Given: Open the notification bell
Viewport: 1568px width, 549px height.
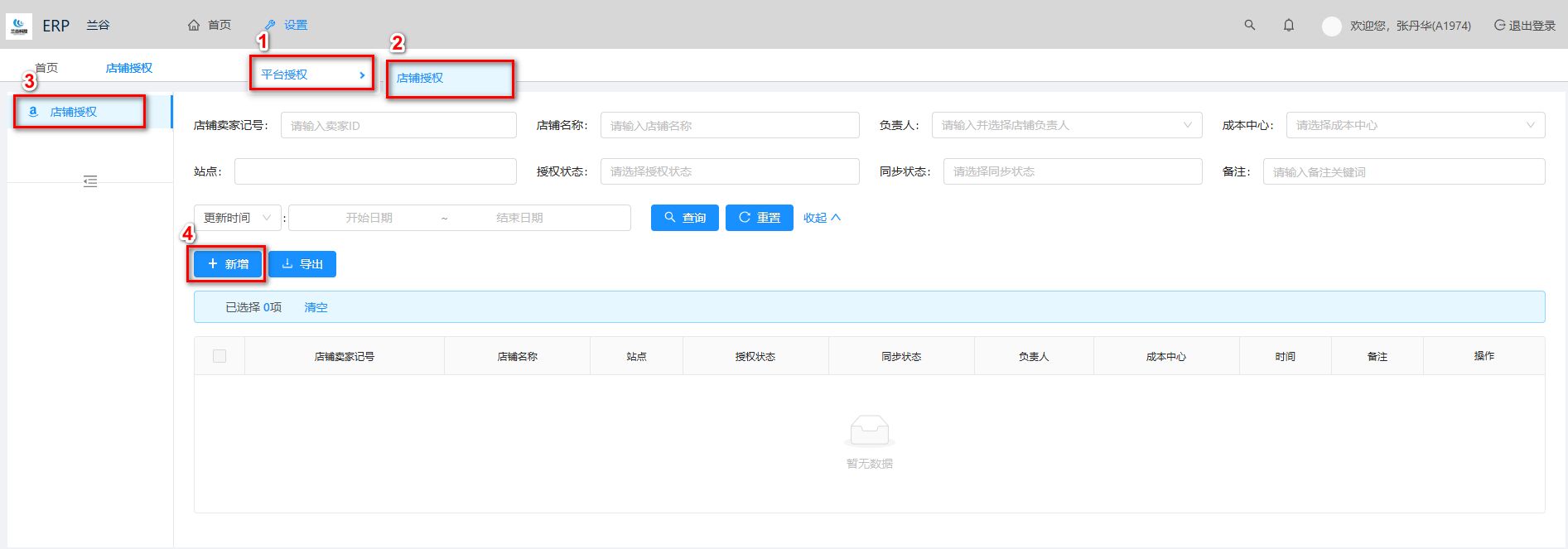Looking at the screenshot, I should (x=1288, y=26).
